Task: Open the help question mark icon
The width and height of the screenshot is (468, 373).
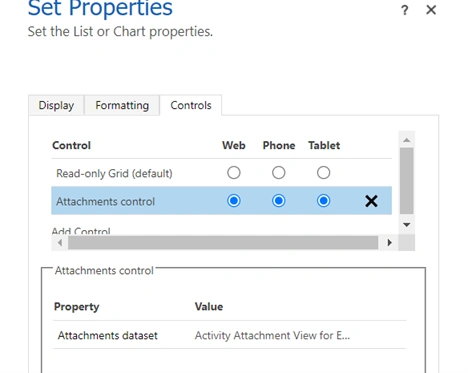Action: pyautogui.click(x=405, y=10)
